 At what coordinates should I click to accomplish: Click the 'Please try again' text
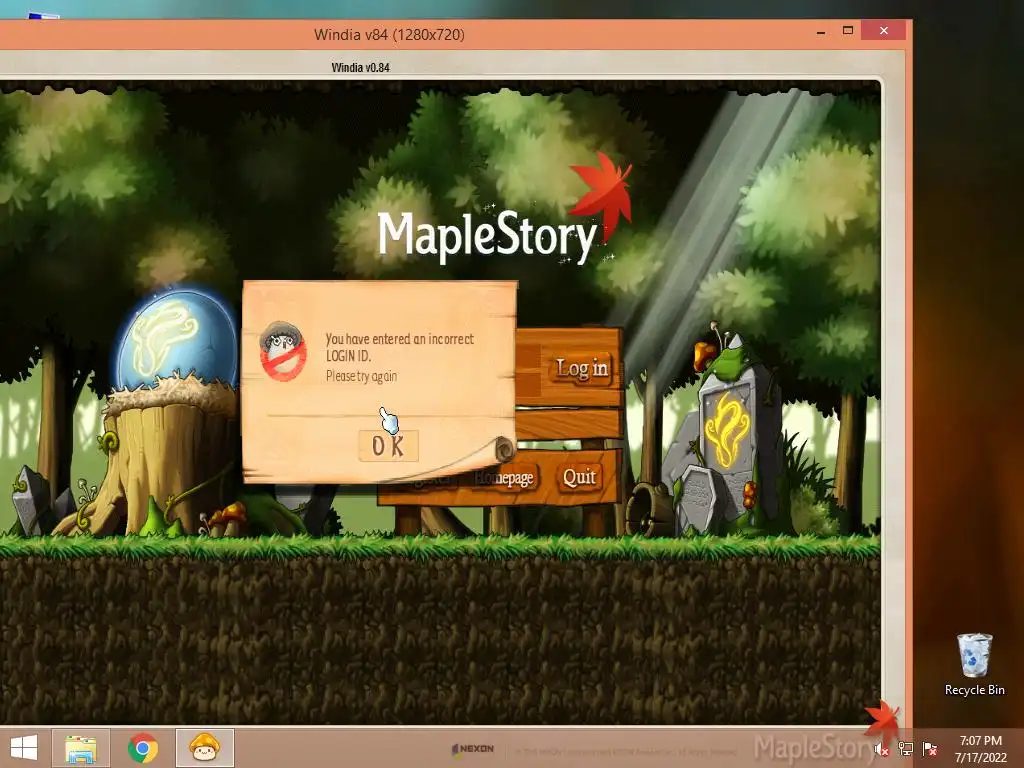pyautogui.click(x=361, y=376)
